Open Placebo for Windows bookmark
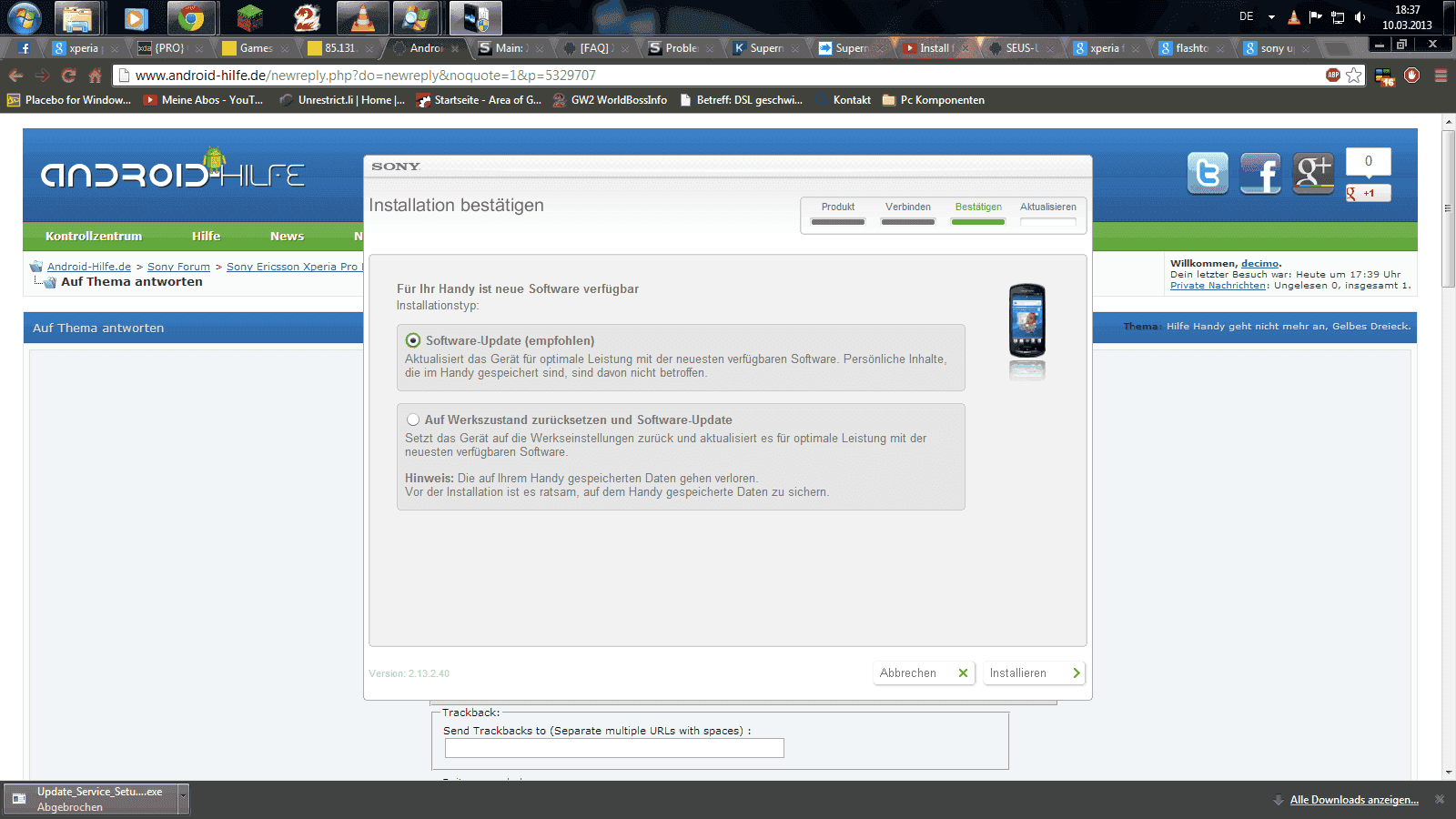Image resolution: width=1456 pixels, height=819 pixels. click(x=69, y=100)
